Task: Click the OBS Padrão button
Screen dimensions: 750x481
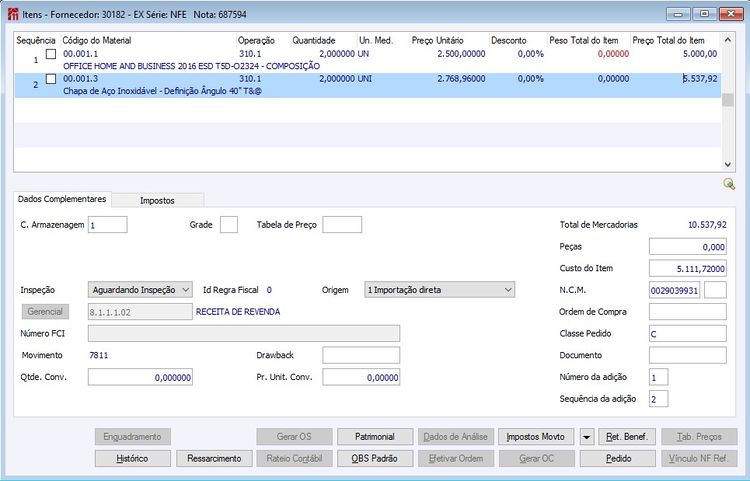Action: 375,459
